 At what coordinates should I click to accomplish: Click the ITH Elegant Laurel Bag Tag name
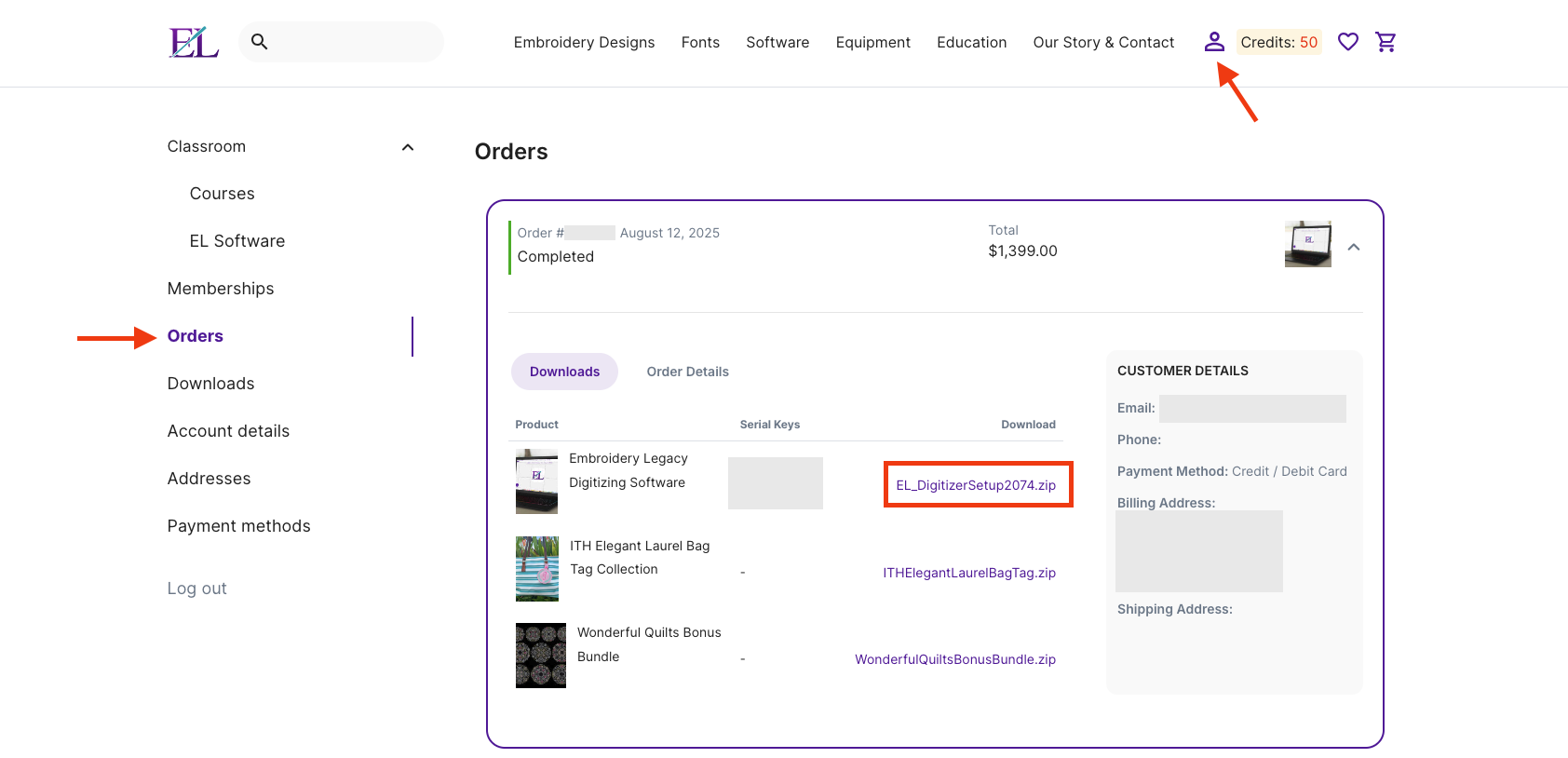[640, 558]
